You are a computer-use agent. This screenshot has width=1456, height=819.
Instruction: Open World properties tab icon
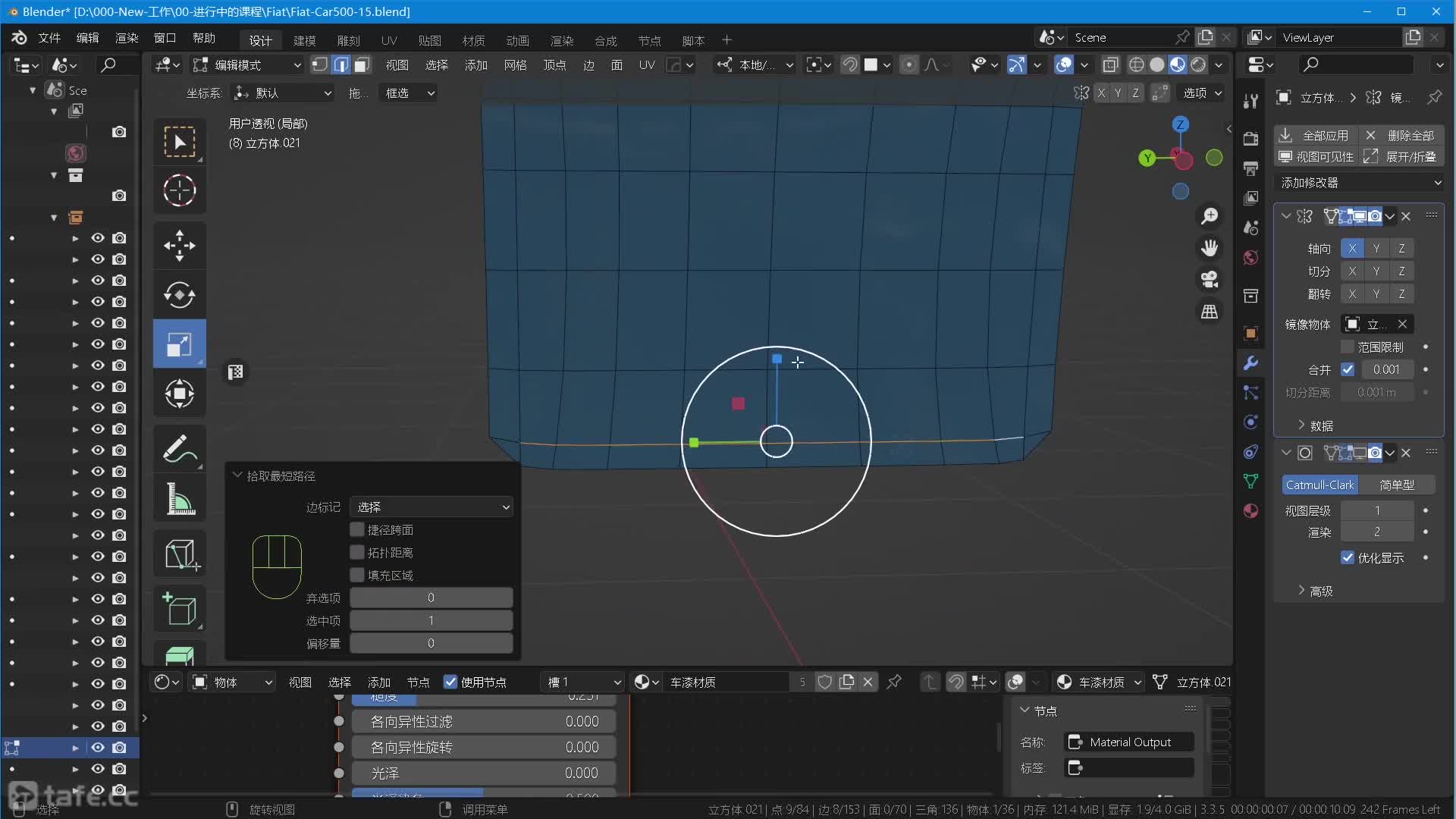click(1251, 258)
